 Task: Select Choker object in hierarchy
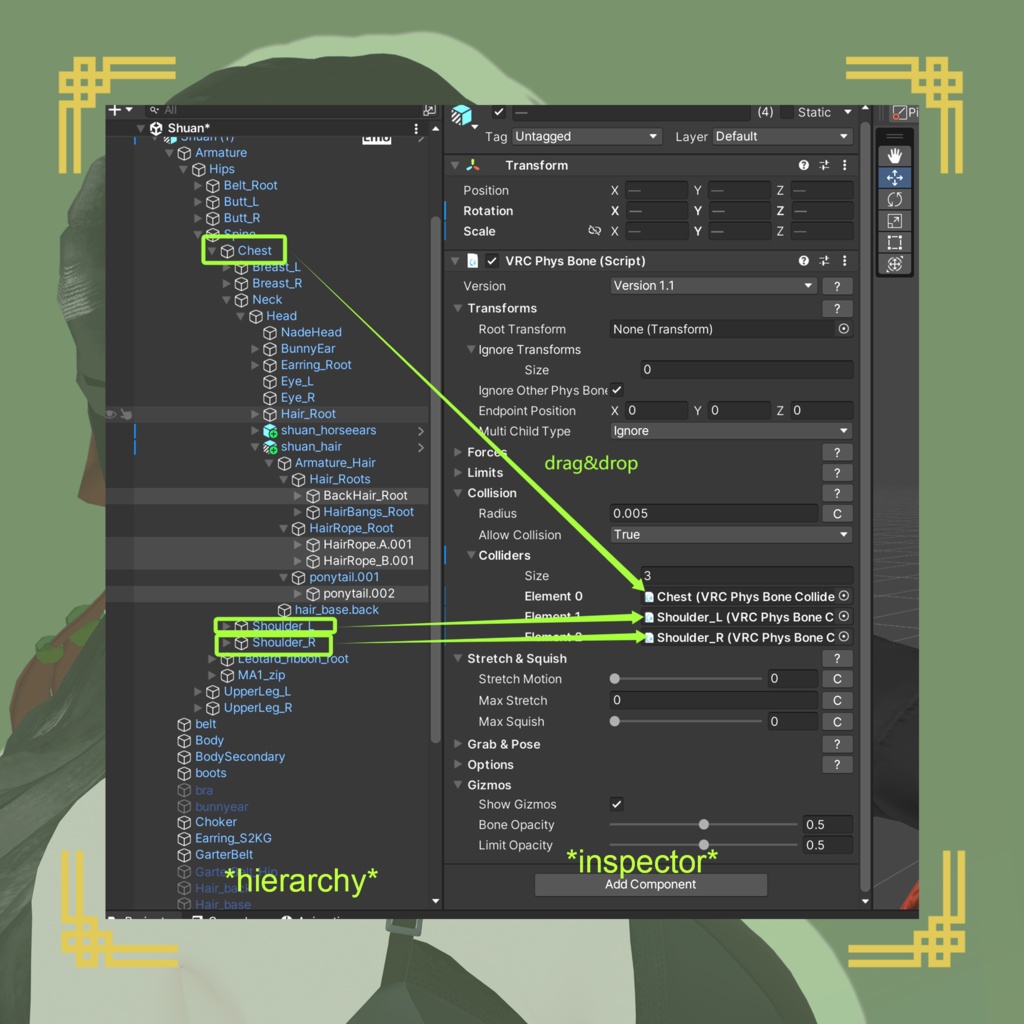click(x=216, y=822)
